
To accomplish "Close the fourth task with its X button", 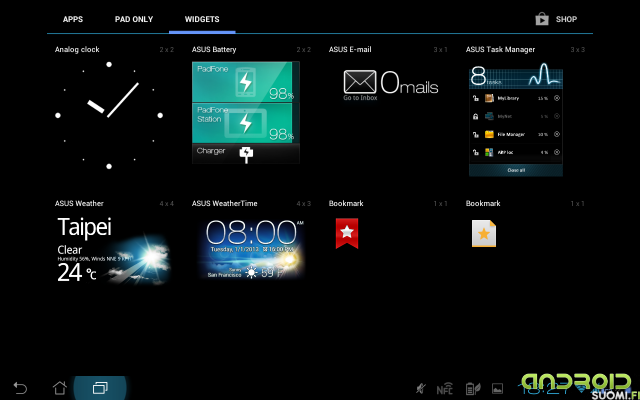I will coord(556,152).
